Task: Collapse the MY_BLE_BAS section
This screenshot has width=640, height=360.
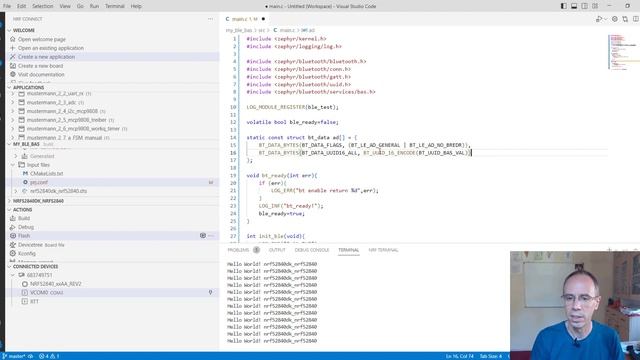Action: click(x=26, y=144)
